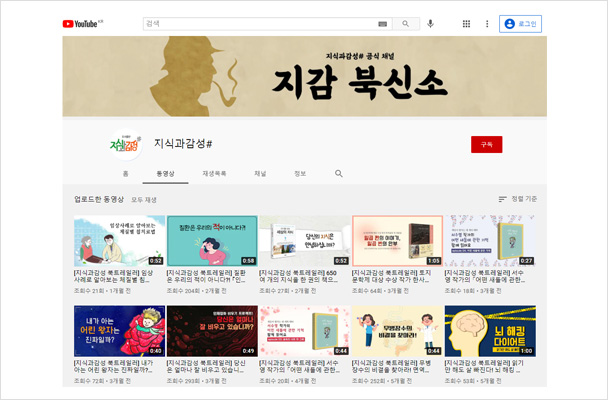This screenshot has width=608, height=400.
Task: Open the 정렬 기준 sort dropdown
Action: click(x=518, y=199)
